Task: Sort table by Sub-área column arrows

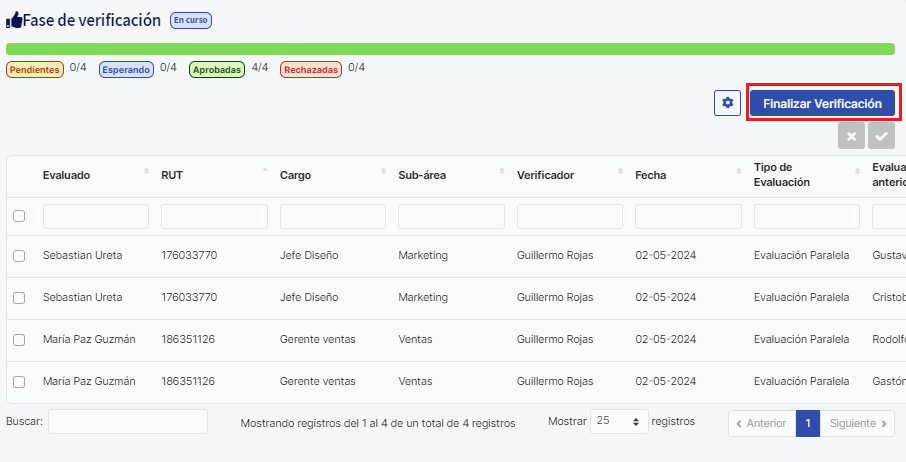Action: click(502, 175)
